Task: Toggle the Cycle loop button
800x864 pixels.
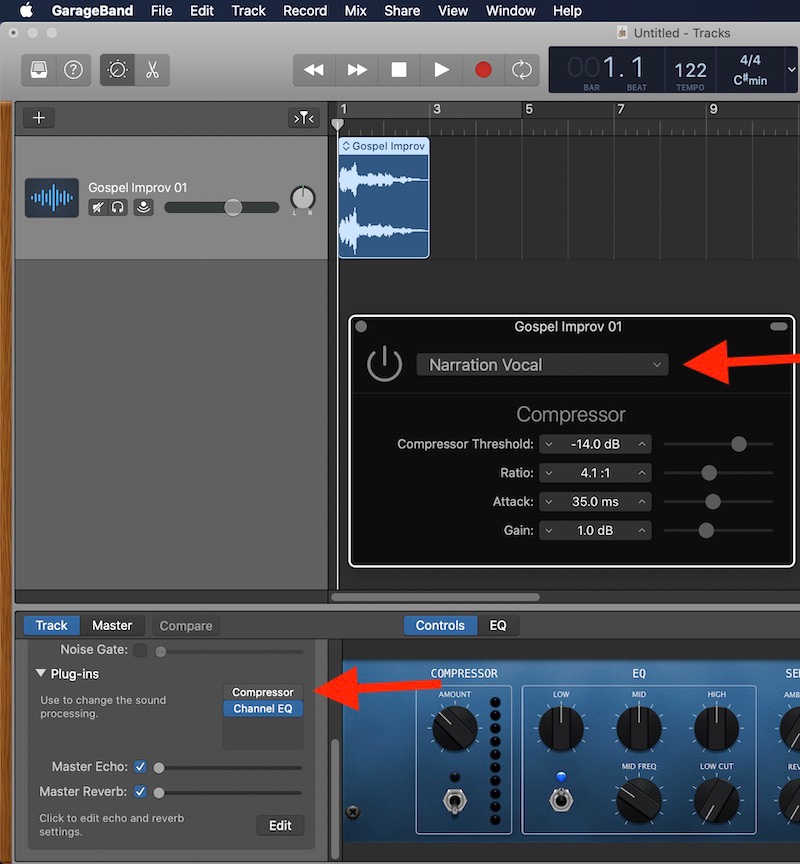Action: pos(522,70)
